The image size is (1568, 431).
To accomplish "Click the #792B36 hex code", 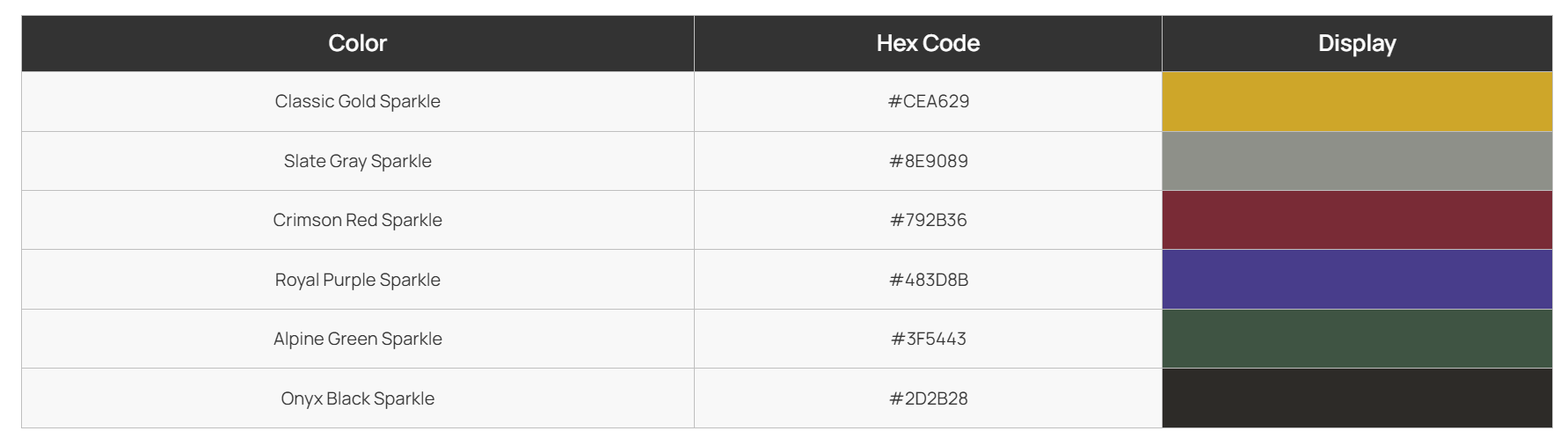I will click(929, 220).
